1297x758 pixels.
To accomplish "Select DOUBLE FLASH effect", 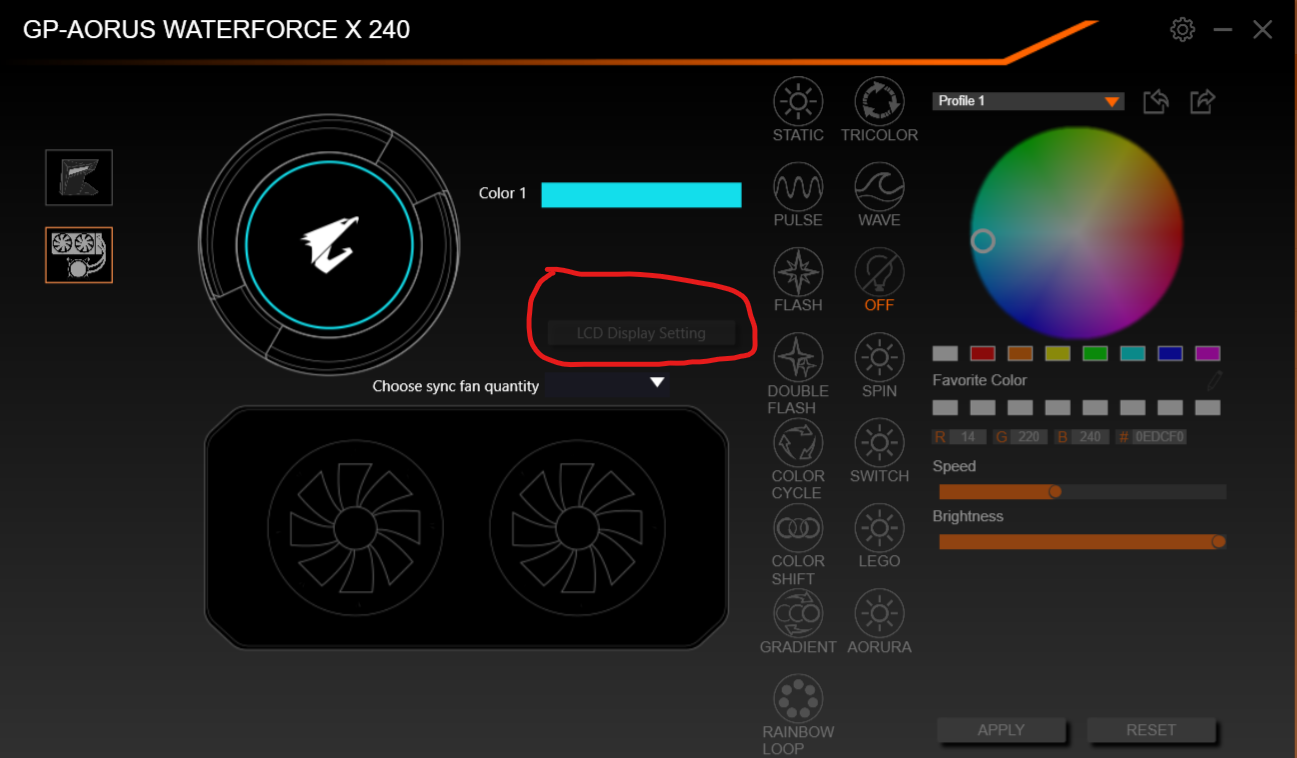I will (x=798, y=358).
